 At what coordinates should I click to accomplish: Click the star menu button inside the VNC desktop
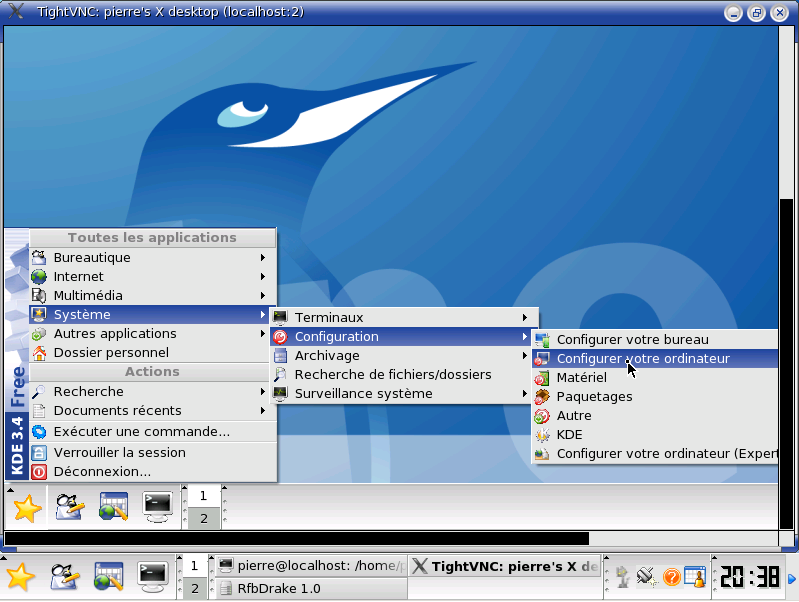[x=27, y=508]
